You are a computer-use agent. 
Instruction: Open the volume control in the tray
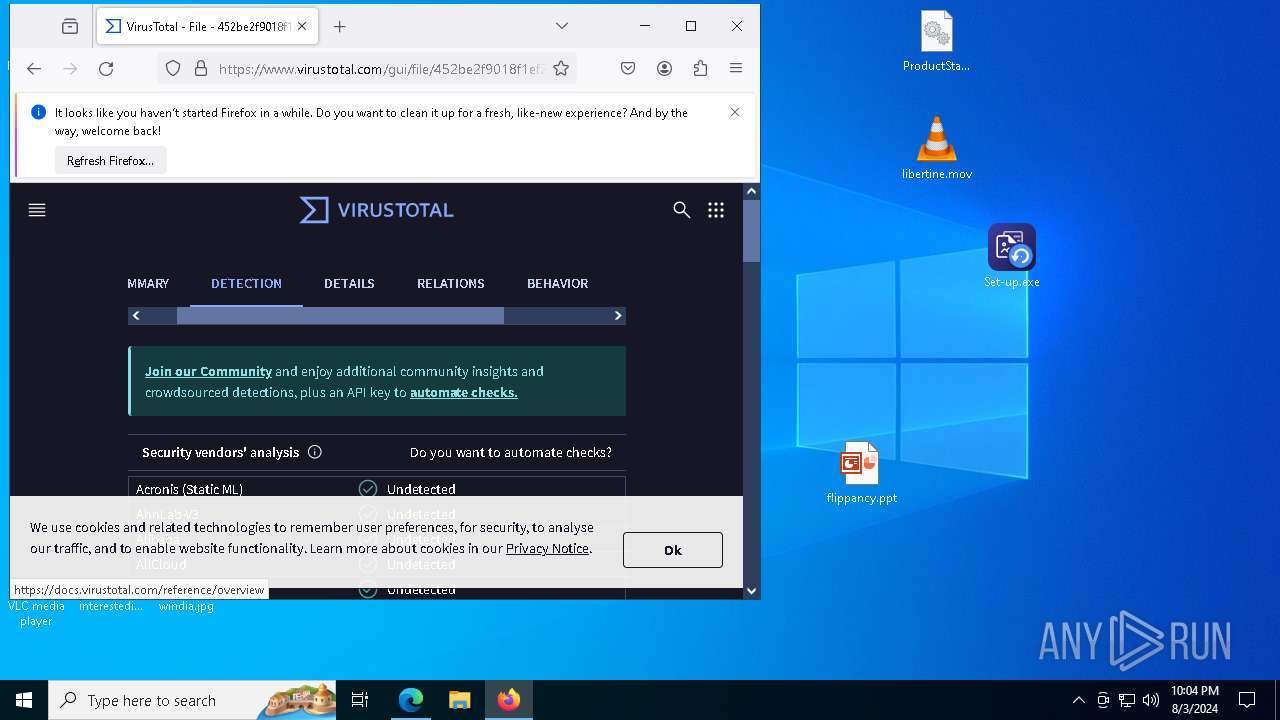point(1151,700)
